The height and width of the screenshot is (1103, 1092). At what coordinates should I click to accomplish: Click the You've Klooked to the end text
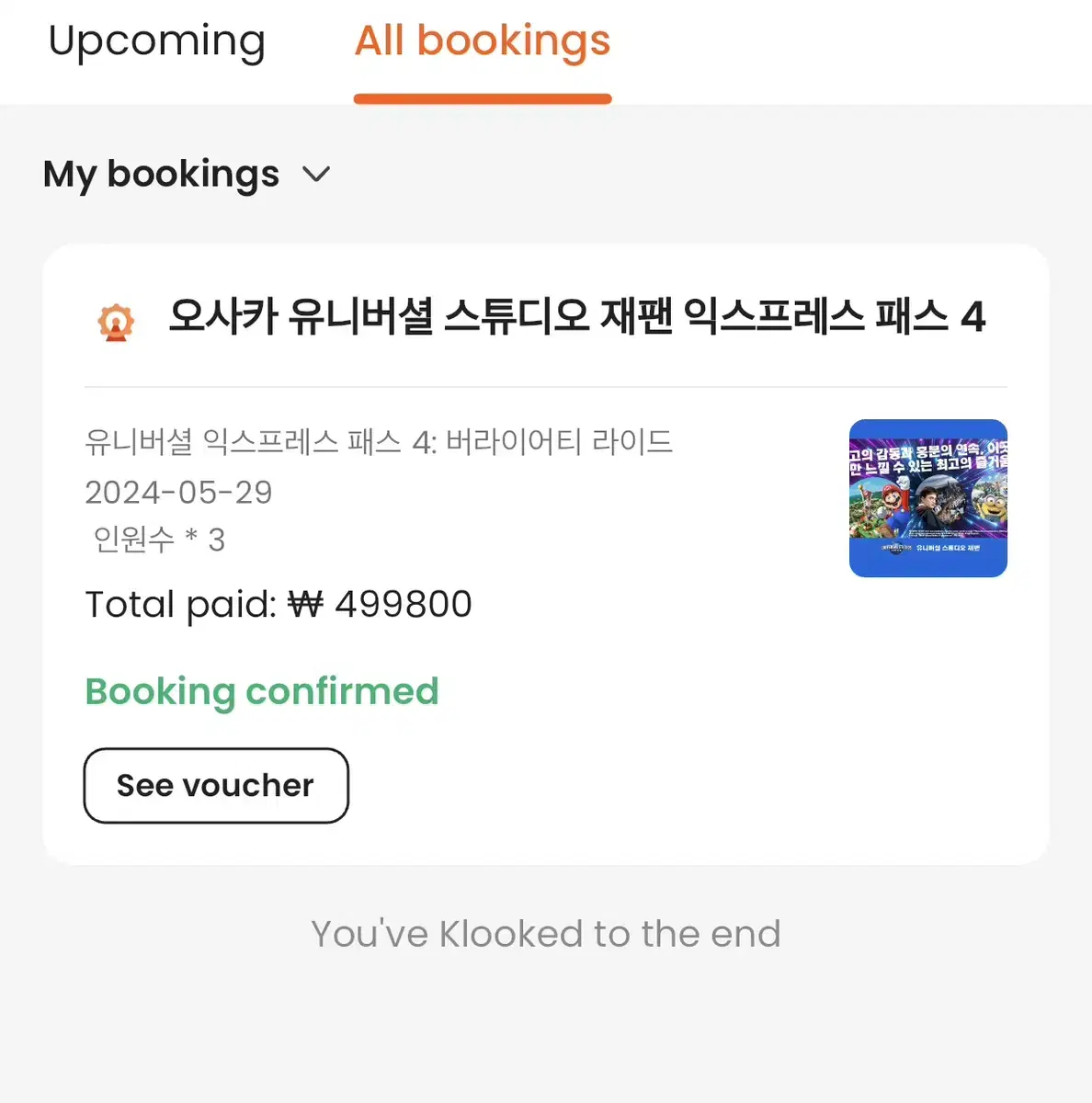pyautogui.click(x=546, y=934)
